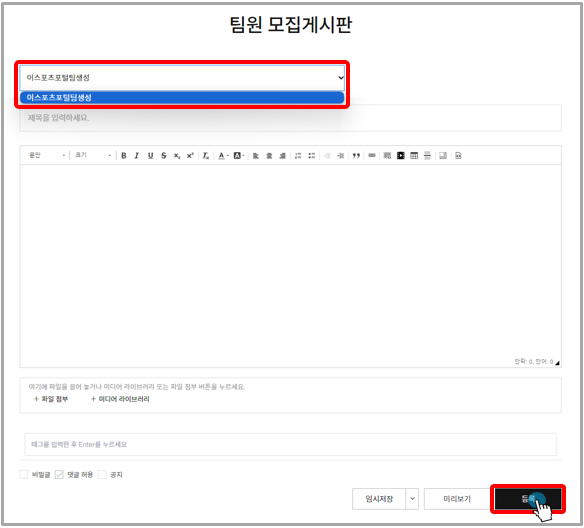Select 이스포츠포털팀생성 option in category list
This screenshot has width=584, height=528.
[182, 98]
